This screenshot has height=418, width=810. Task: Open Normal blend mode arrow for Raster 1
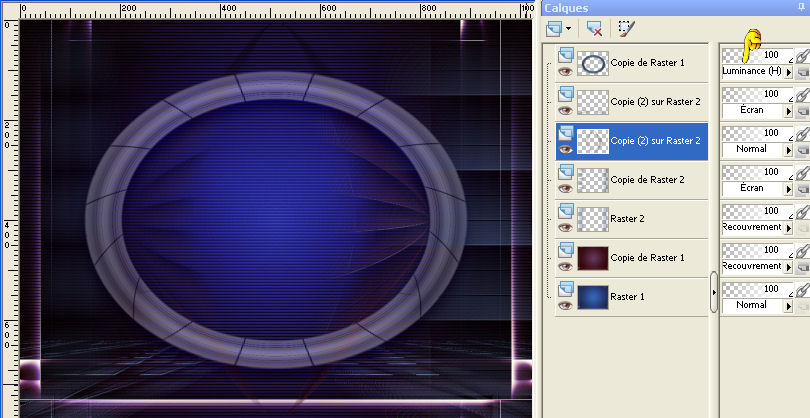[788, 306]
